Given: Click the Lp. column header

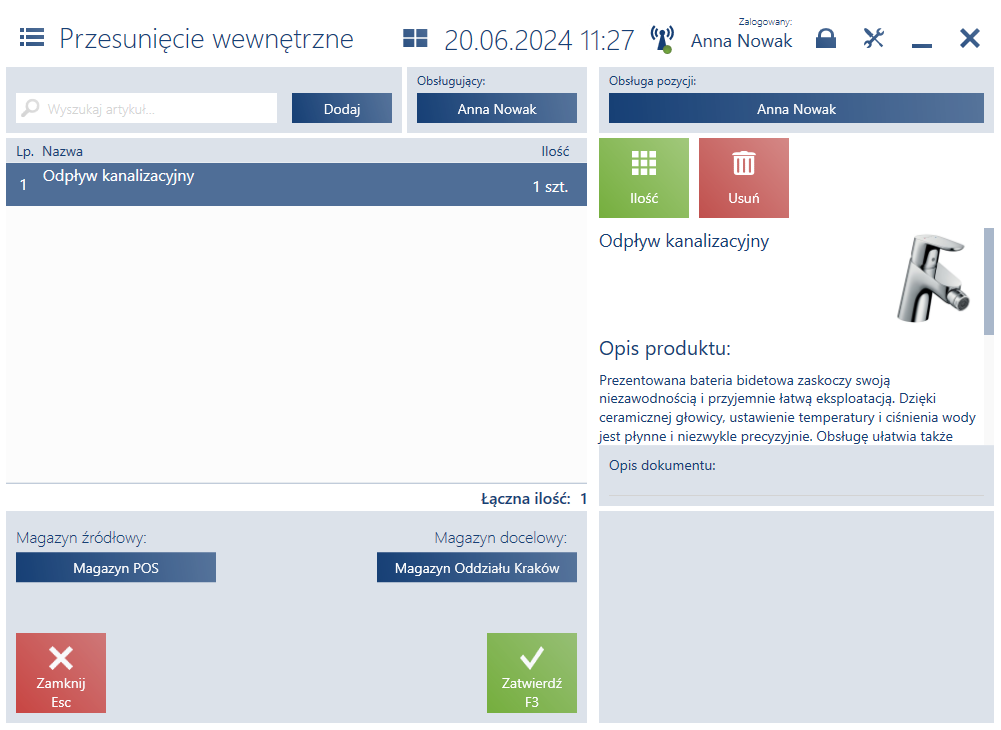Looking at the screenshot, I should (25, 151).
